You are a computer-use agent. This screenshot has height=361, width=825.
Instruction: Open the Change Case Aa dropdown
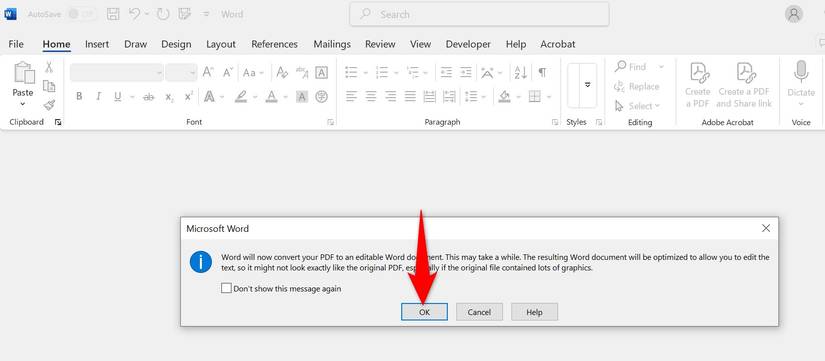[253, 73]
